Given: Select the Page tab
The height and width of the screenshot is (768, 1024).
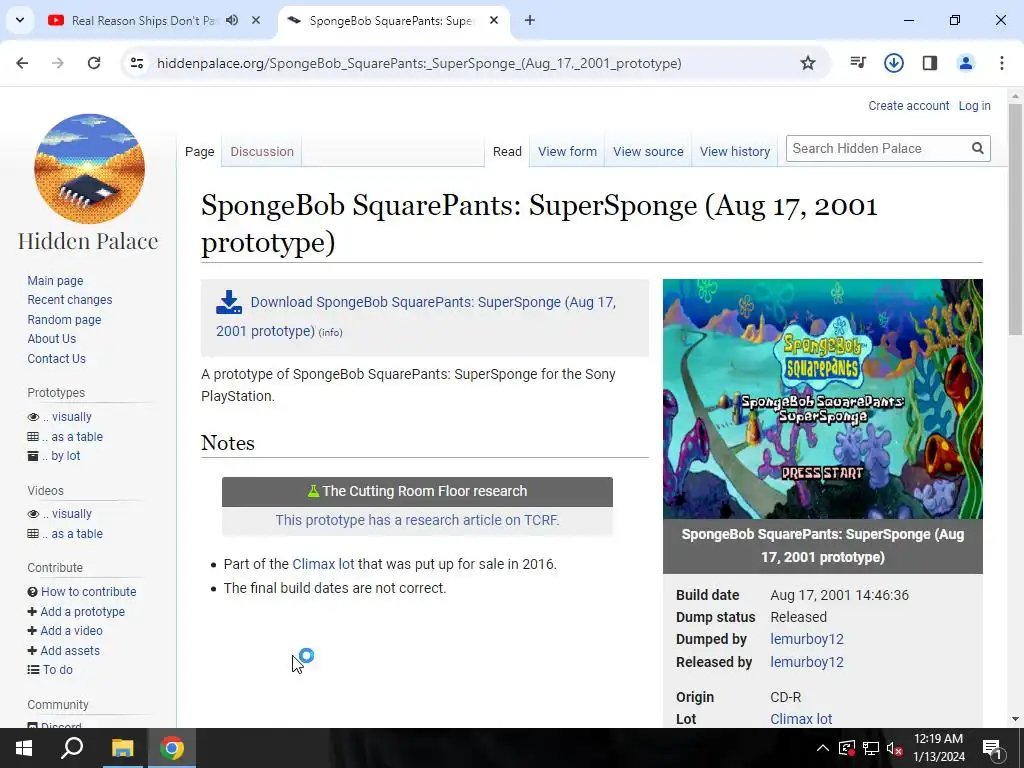Looking at the screenshot, I should click(199, 152).
